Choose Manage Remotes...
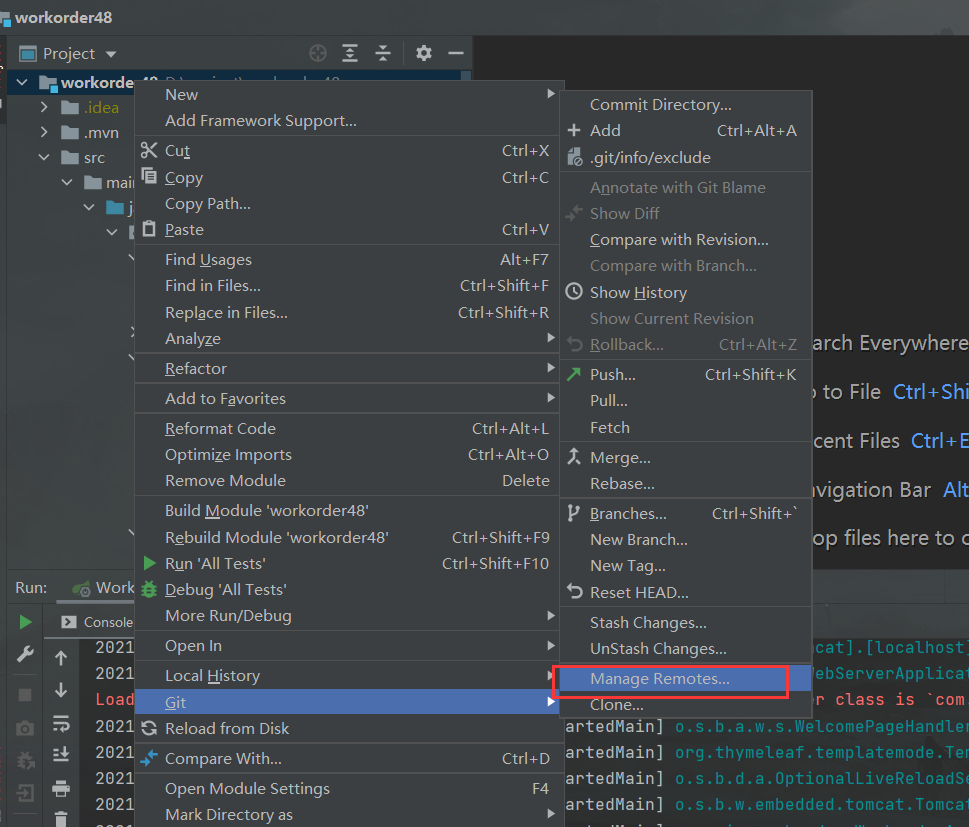This screenshot has height=827, width=969. (x=686, y=679)
